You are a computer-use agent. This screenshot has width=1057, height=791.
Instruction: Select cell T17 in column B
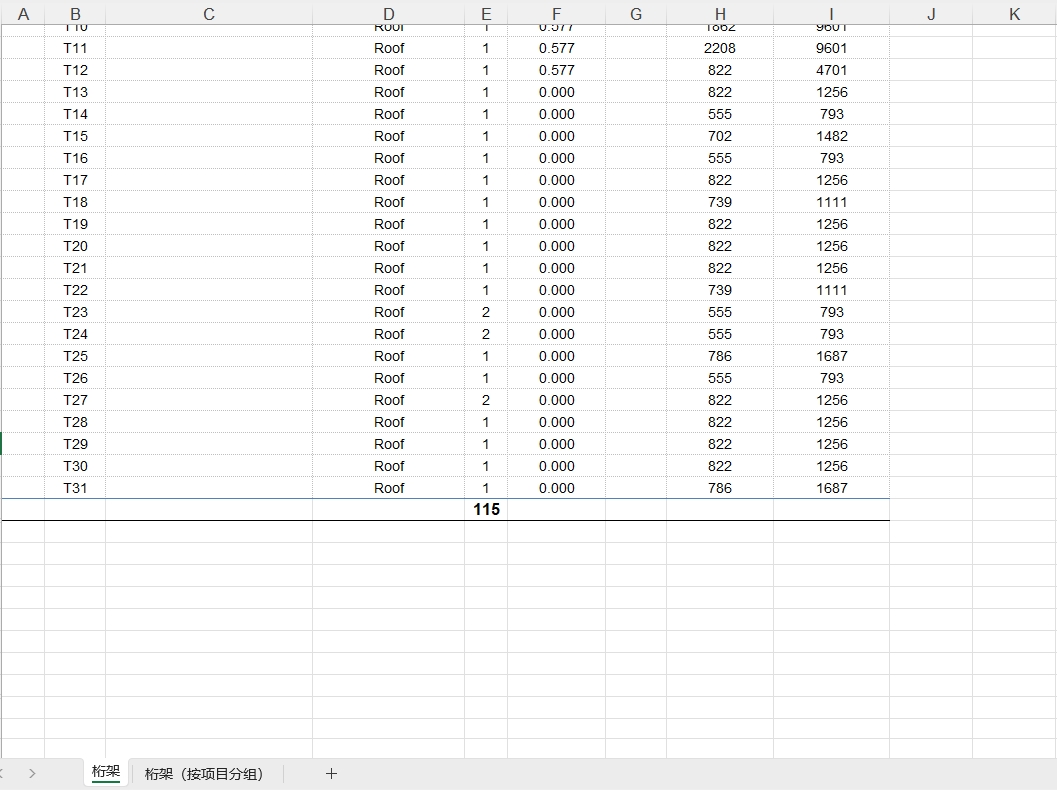click(75, 180)
